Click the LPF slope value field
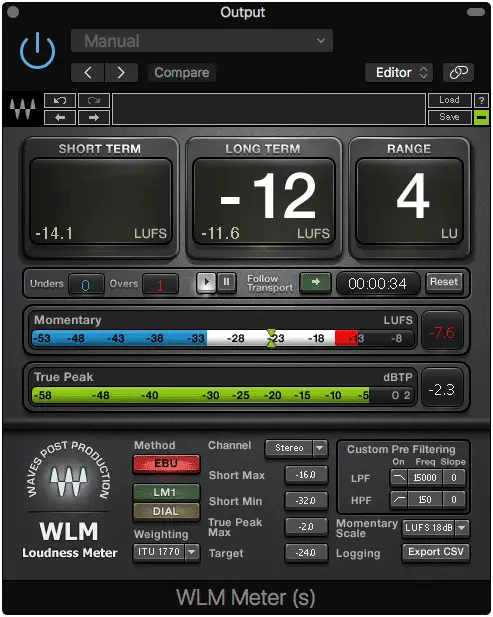This screenshot has width=493, height=617. click(454, 478)
